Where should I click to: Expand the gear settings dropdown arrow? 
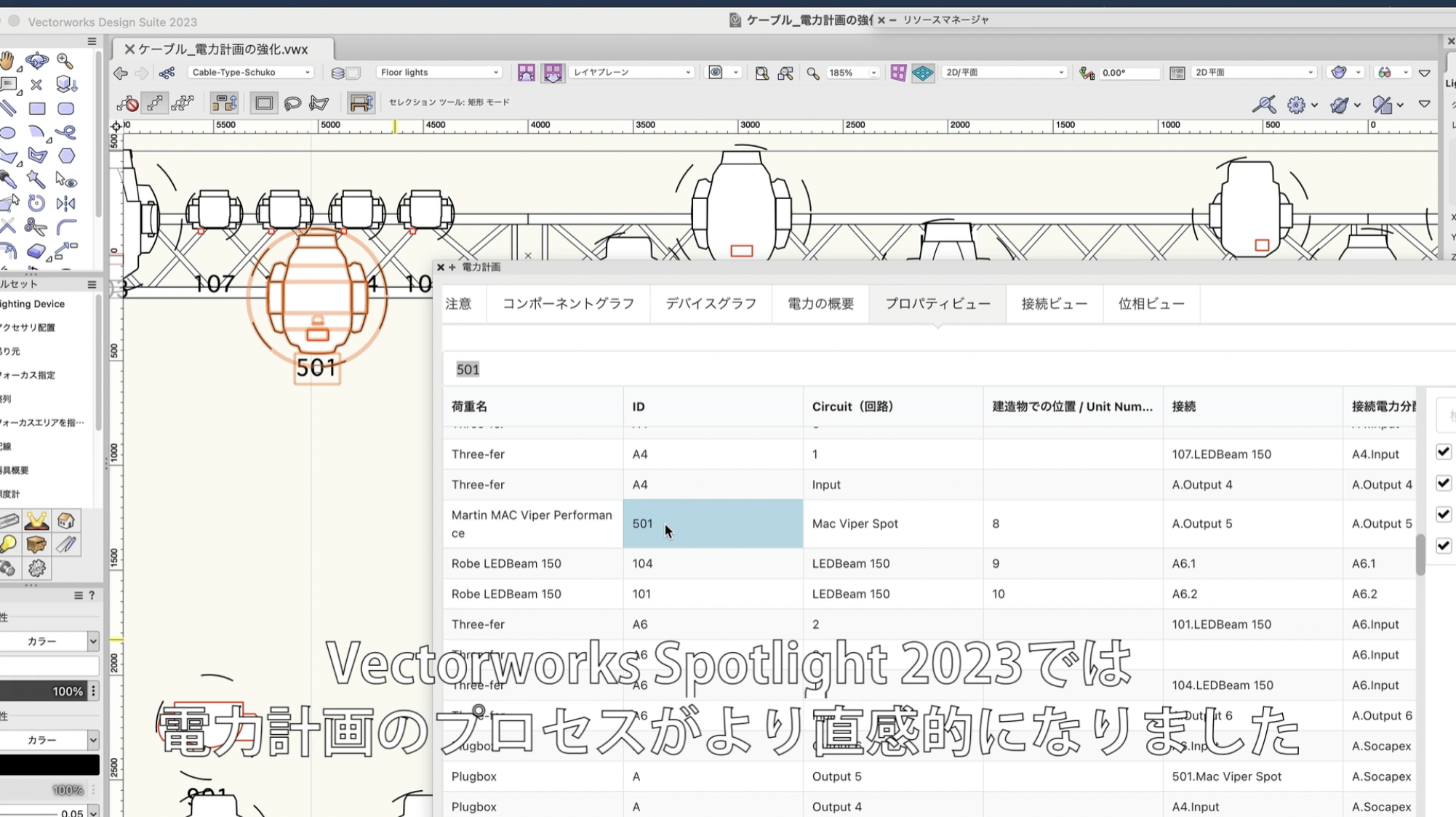pos(1314,105)
